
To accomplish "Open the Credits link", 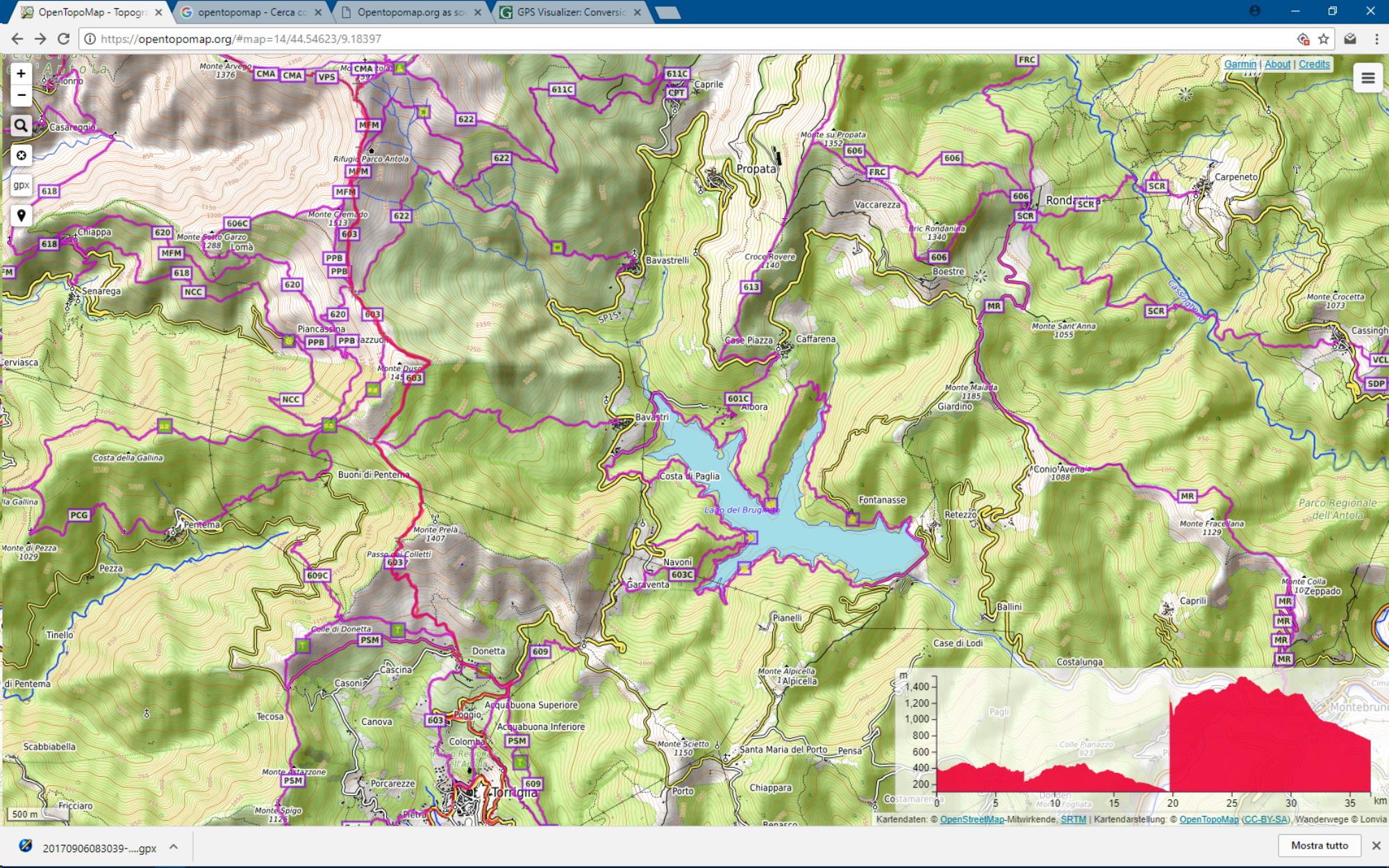I will [x=1314, y=64].
